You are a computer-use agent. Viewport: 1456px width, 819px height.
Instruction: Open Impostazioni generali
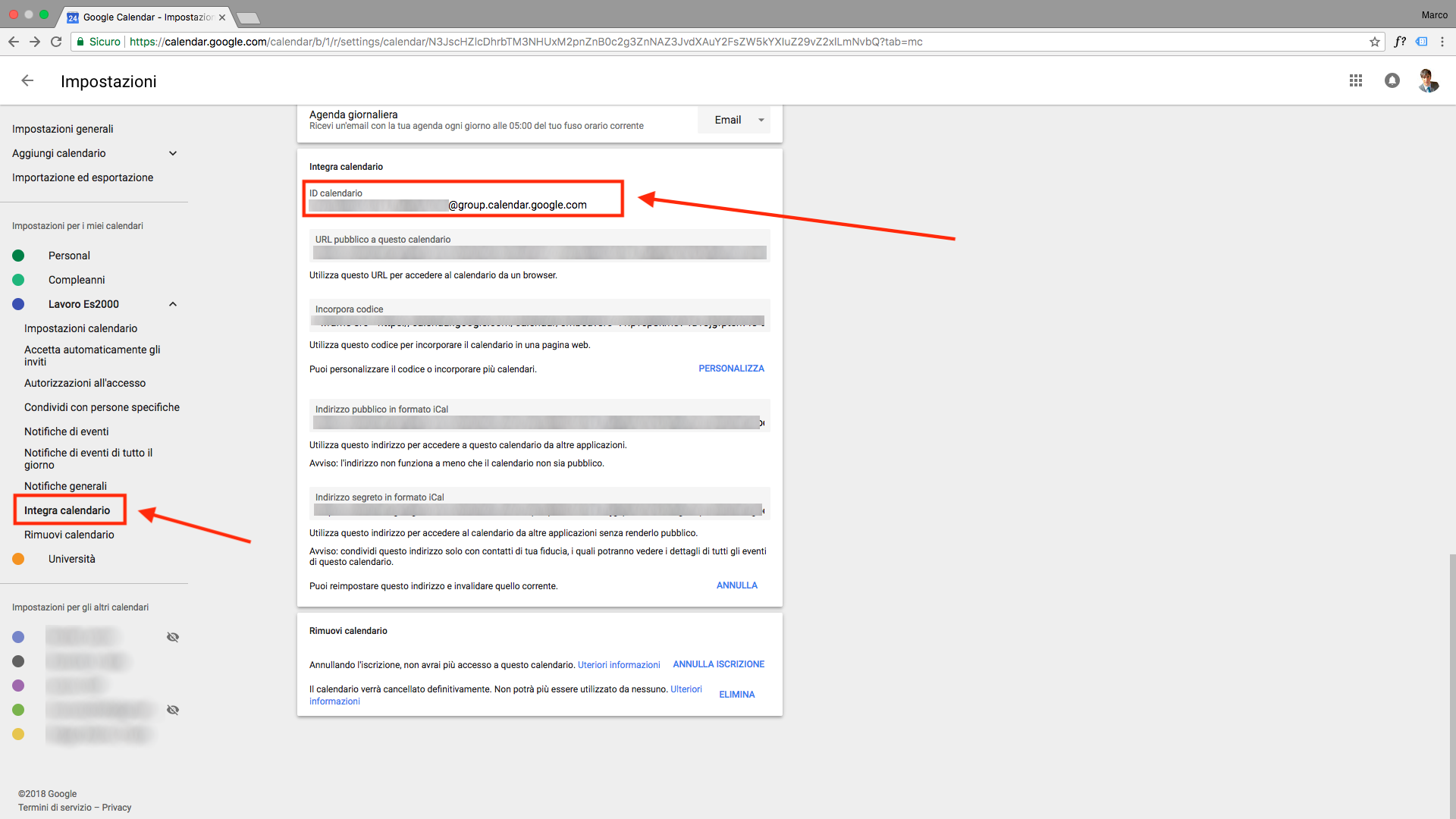tap(63, 129)
